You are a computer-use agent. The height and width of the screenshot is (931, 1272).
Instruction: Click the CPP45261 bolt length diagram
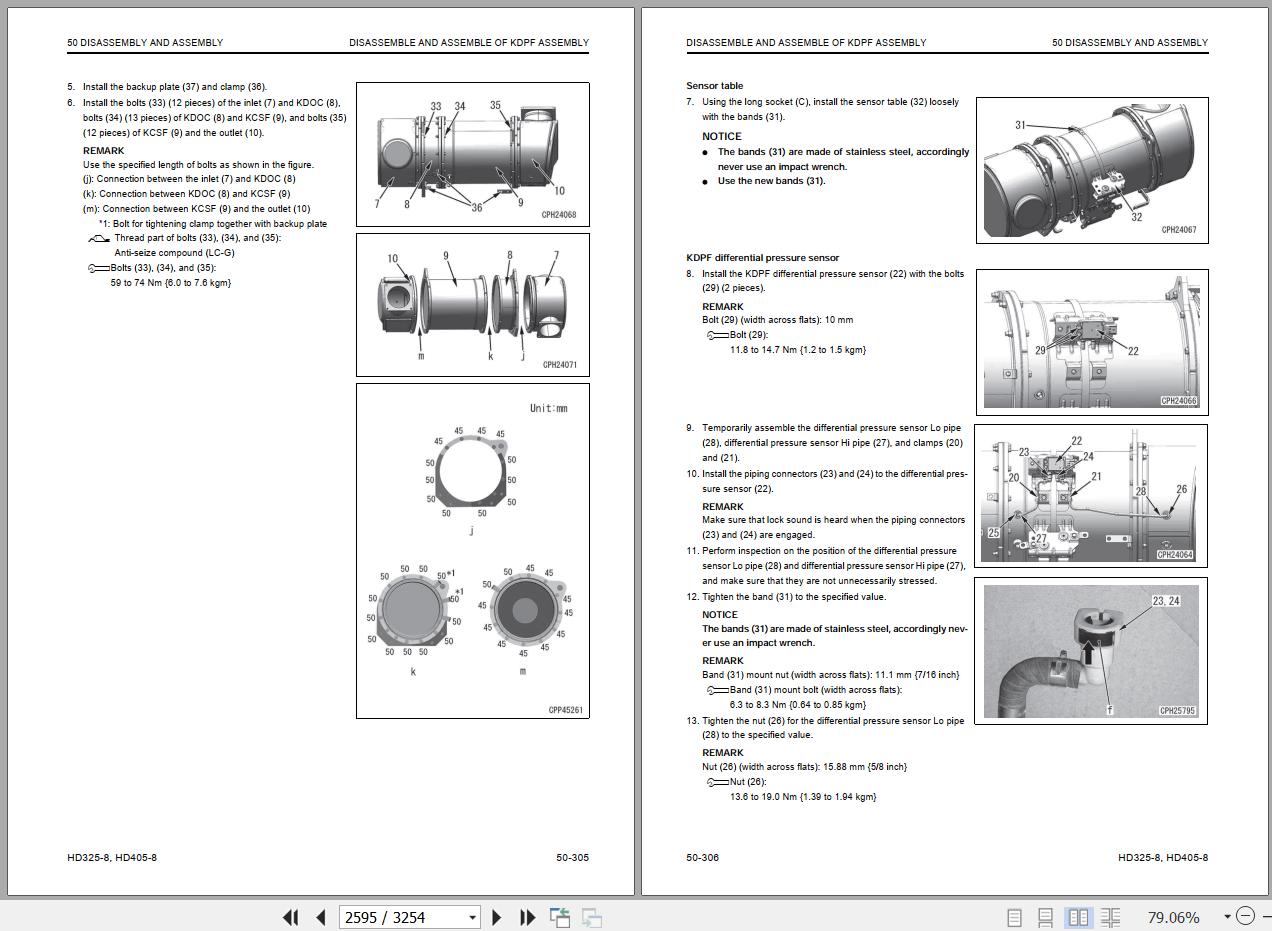pyautogui.click(x=473, y=551)
